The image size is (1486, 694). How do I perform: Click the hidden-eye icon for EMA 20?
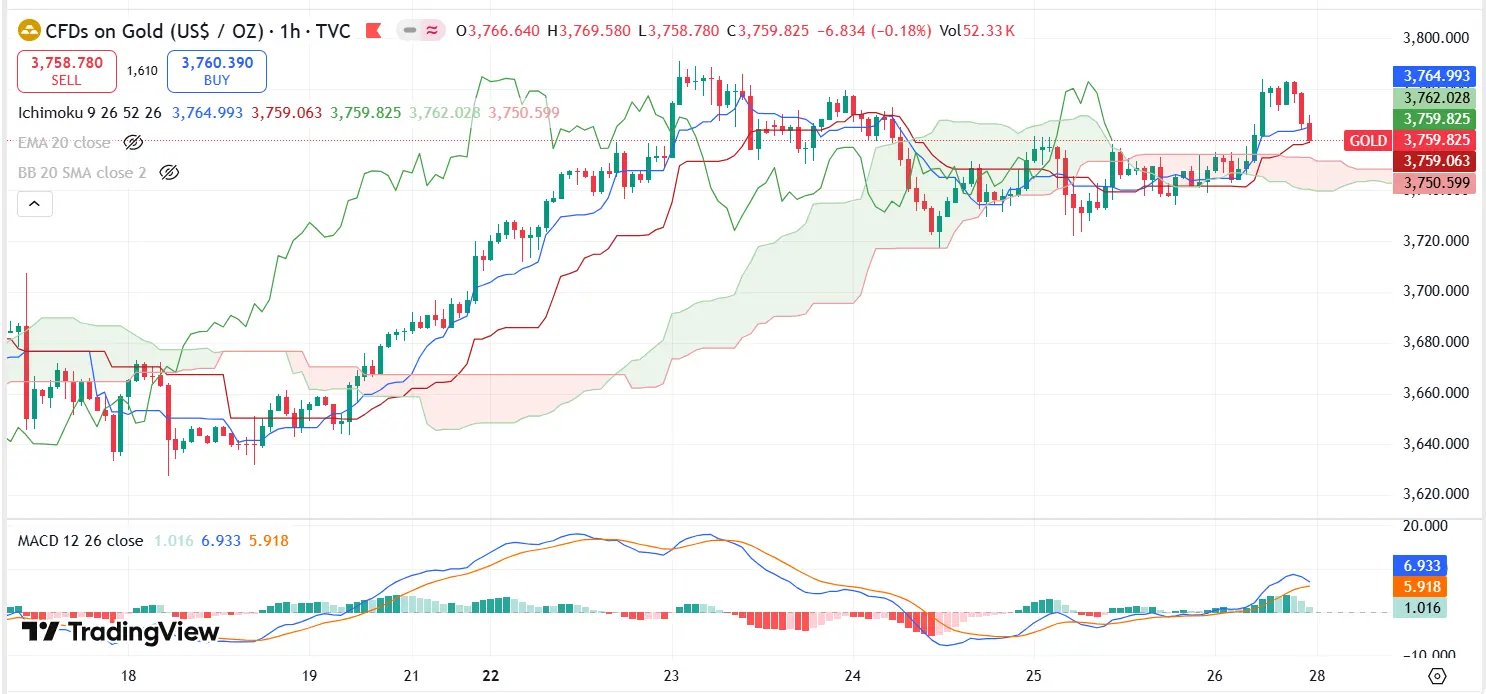tap(133, 142)
